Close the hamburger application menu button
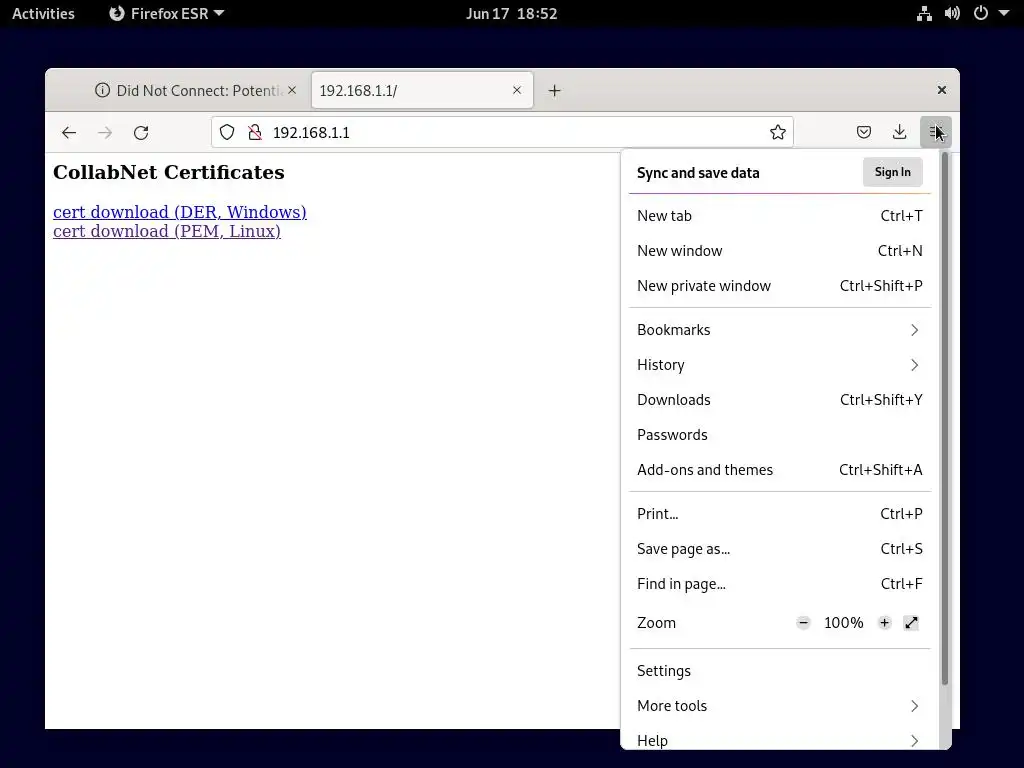 click(935, 133)
